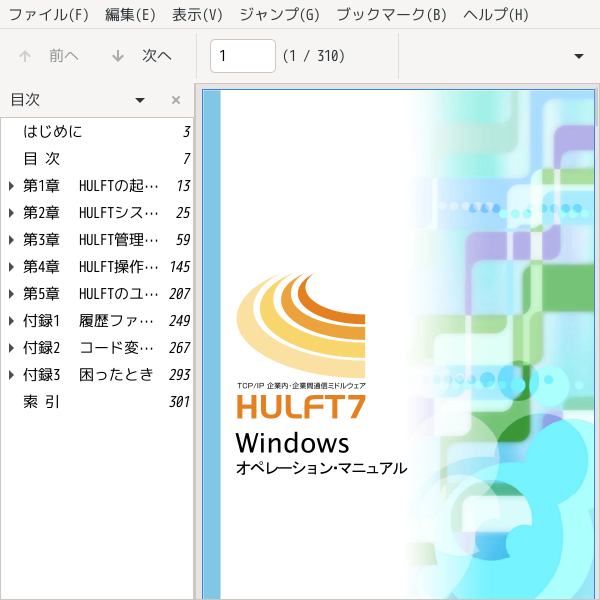This screenshot has width=600, height=600.
Task: Open the ファイル(F) menu
Action: (x=49, y=15)
